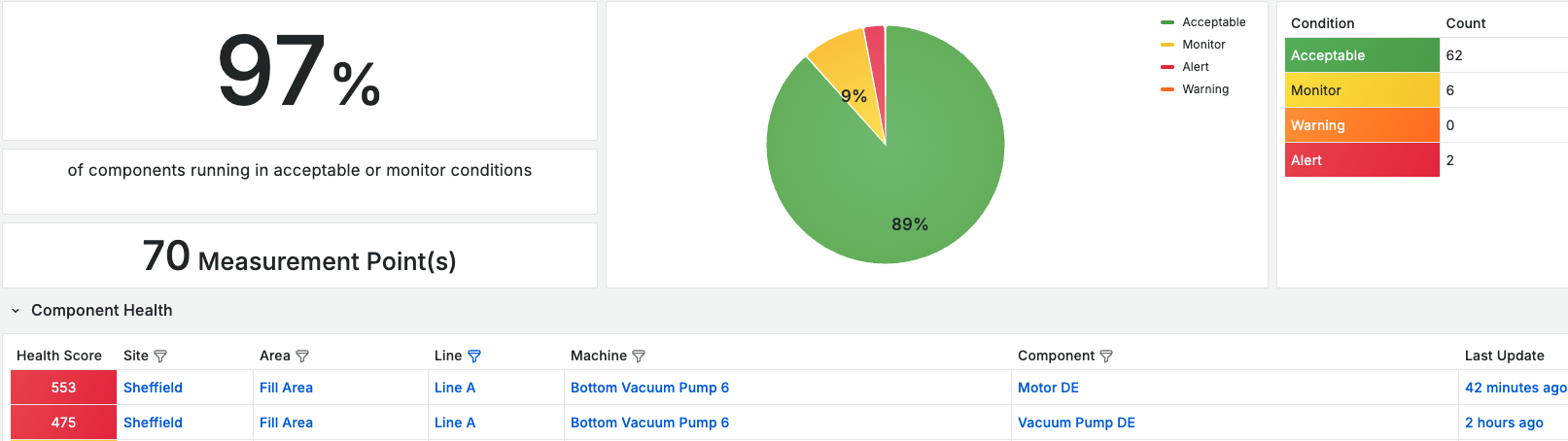The width and height of the screenshot is (1568, 441).
Task: Click the Condition column header
Action: 1322,23
